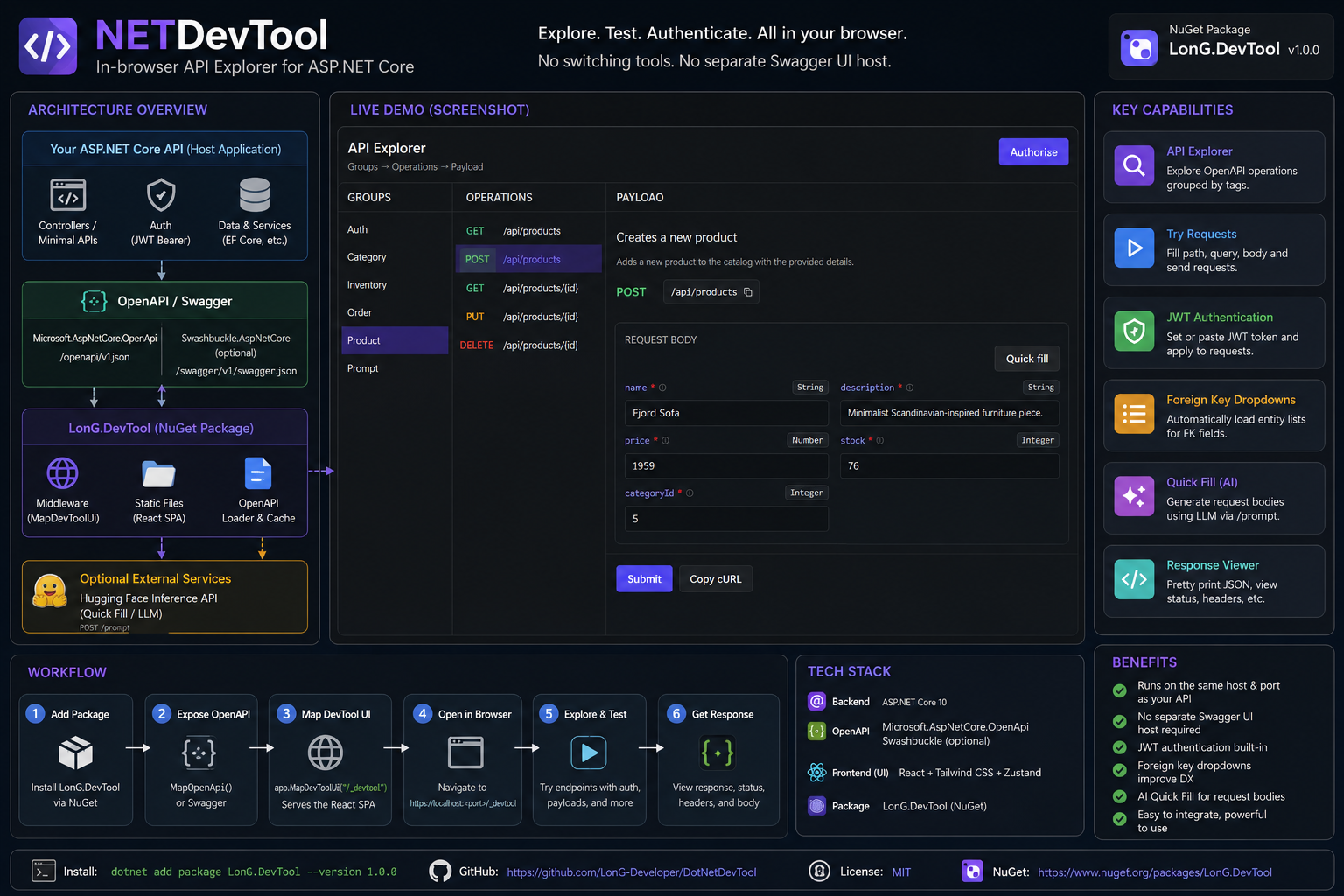
Task: Click the Copy cURL button
Action: pyautogui.click(x=715, y=579)
